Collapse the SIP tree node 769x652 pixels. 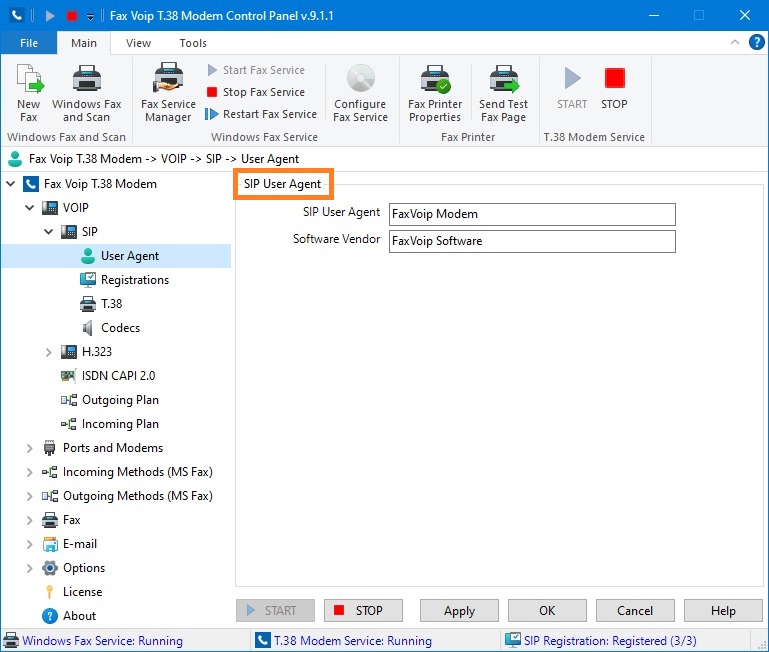coord(49,232)
